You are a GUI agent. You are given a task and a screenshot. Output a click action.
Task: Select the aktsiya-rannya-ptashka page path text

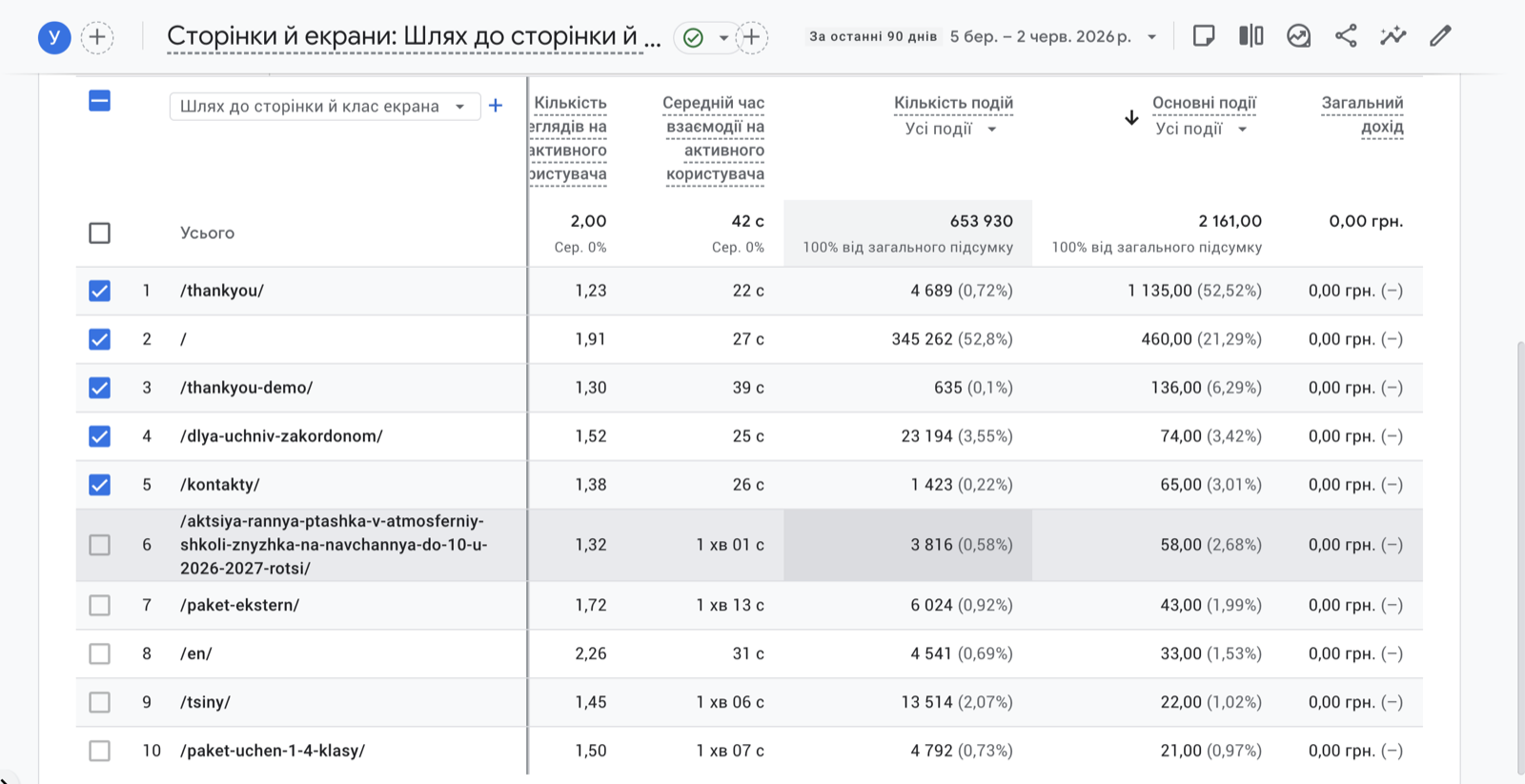334,545
